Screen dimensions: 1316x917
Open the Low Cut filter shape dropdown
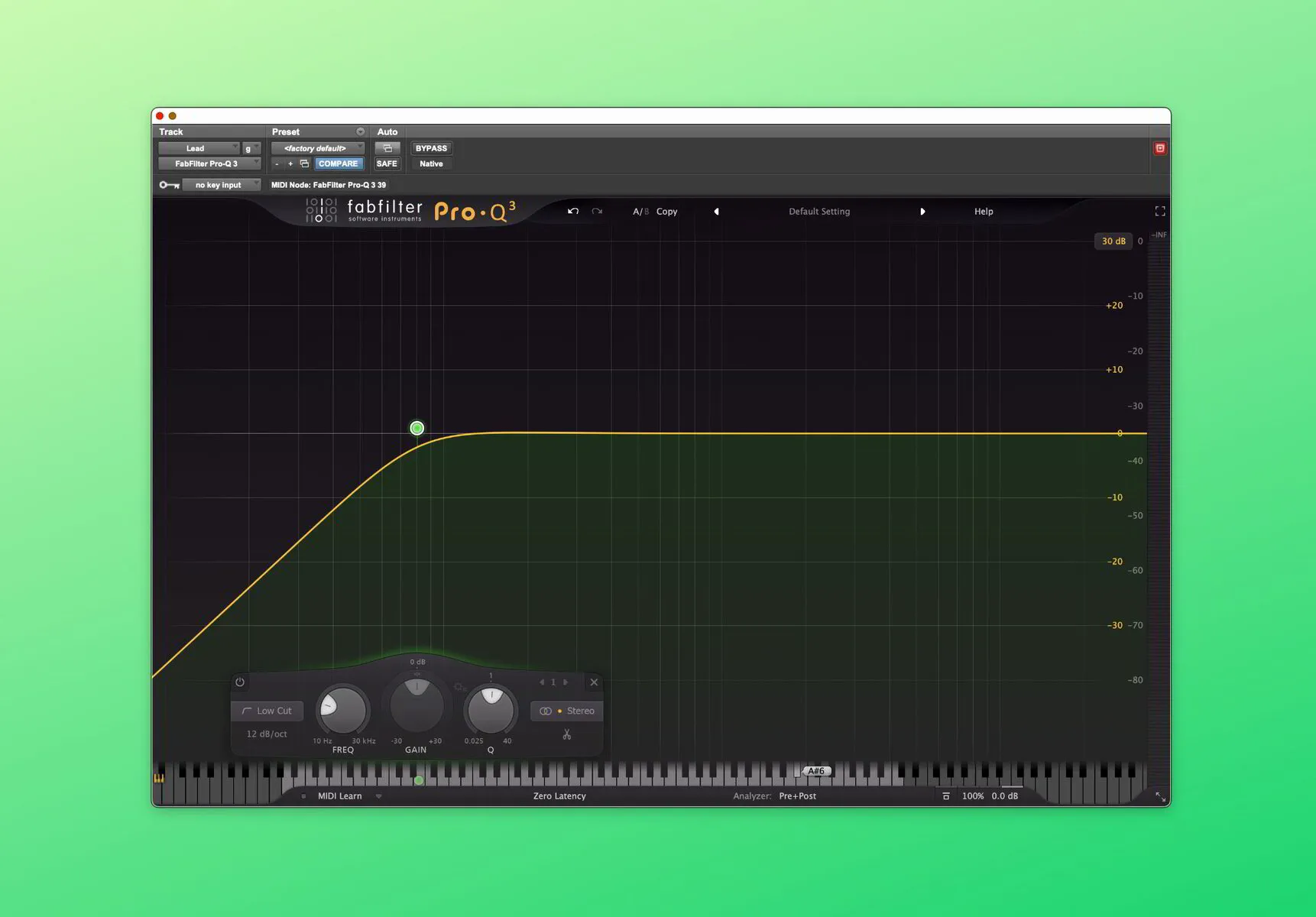pyautogui.click(x=267, y=711)
